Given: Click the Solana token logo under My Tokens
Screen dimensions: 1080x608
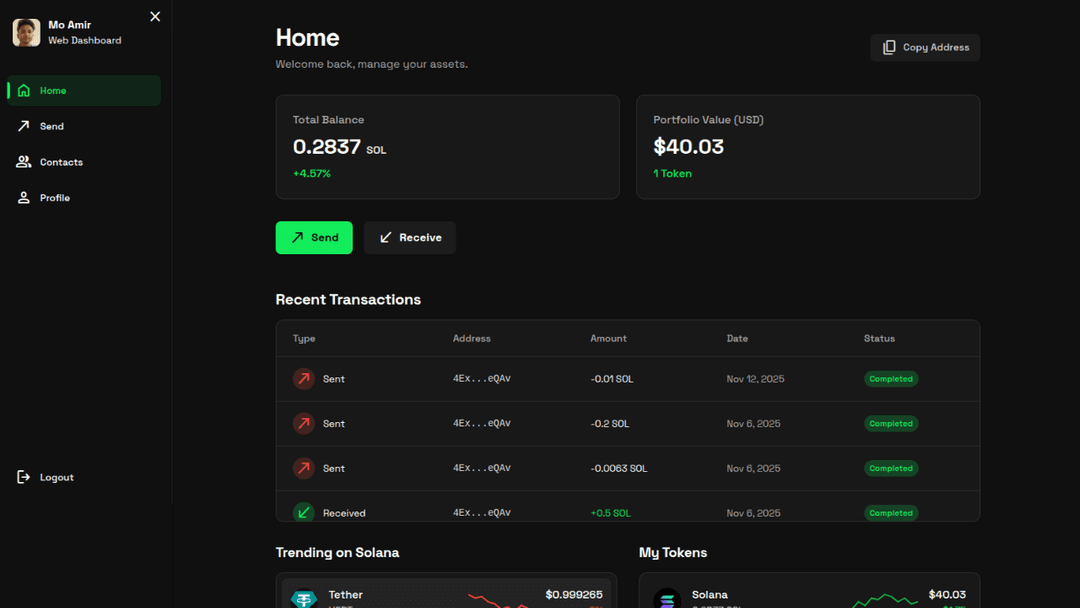Looking at the screenshot, I should click(666, 597).
